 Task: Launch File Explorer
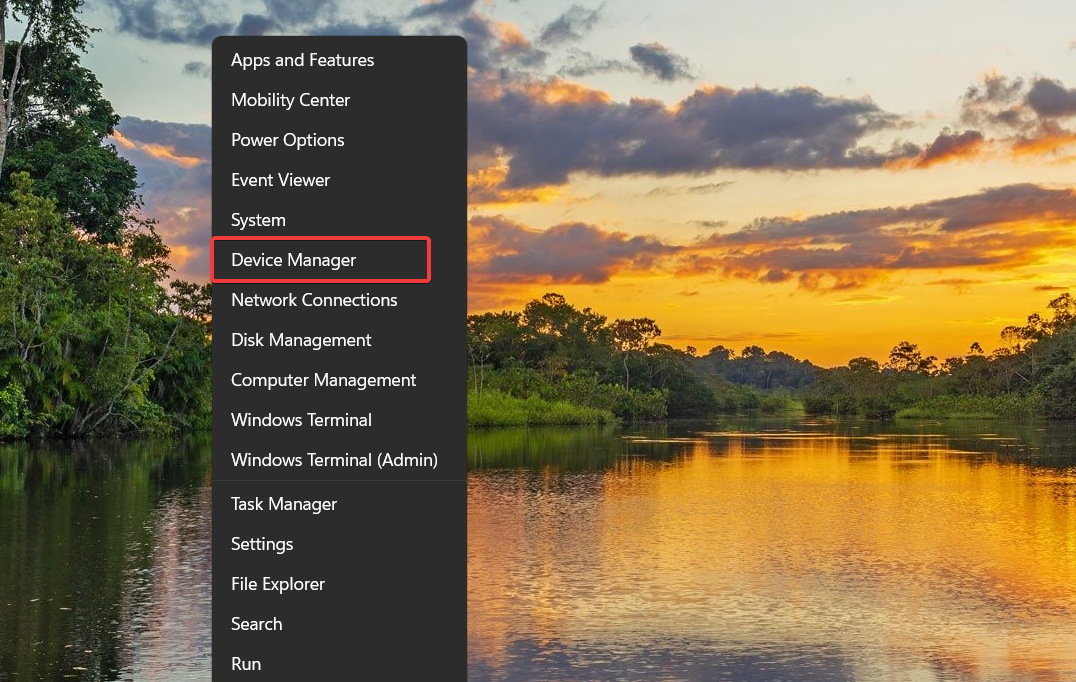pos(277,583)
